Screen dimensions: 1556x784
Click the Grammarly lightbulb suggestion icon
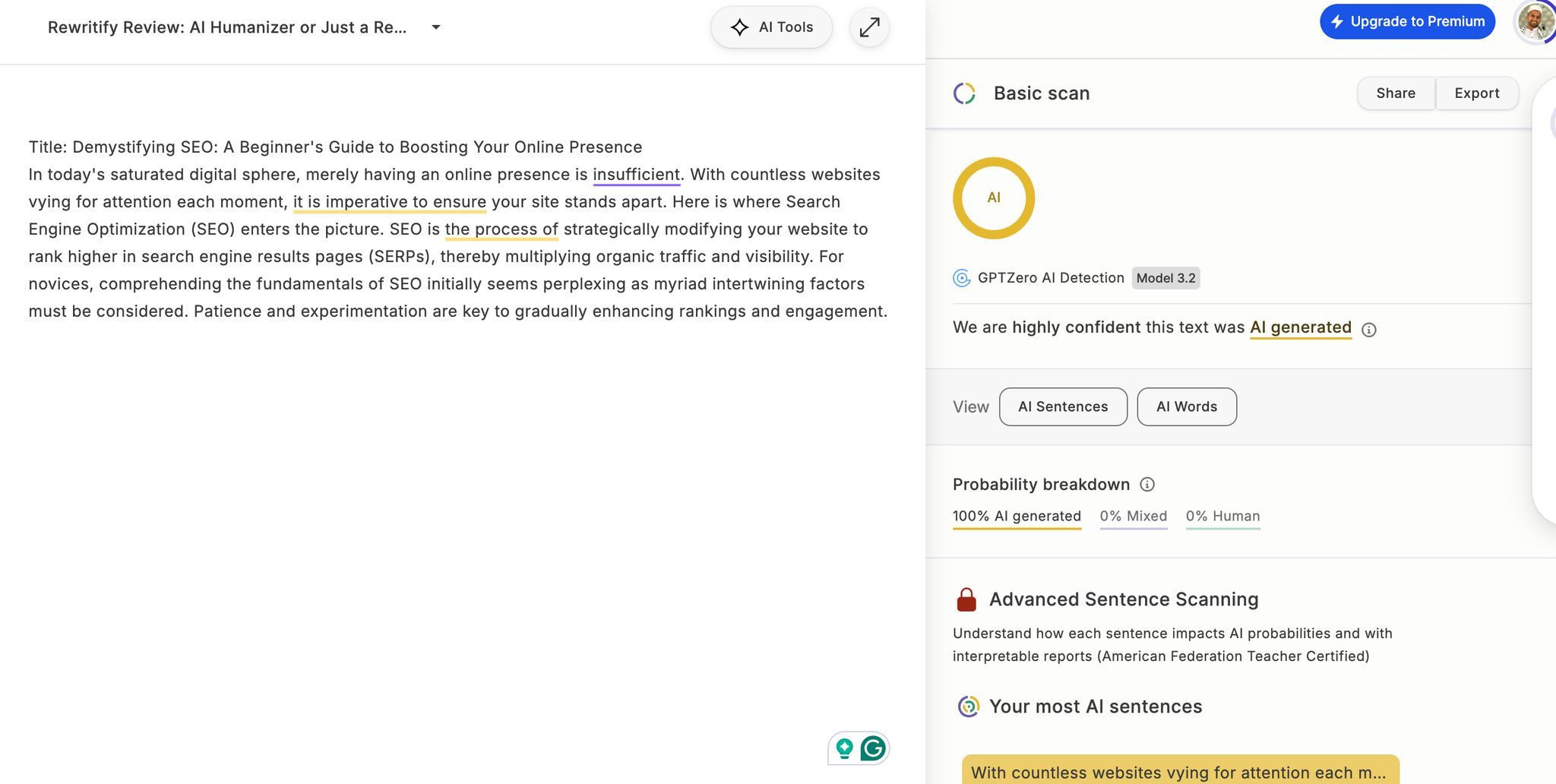coord(844,749)
